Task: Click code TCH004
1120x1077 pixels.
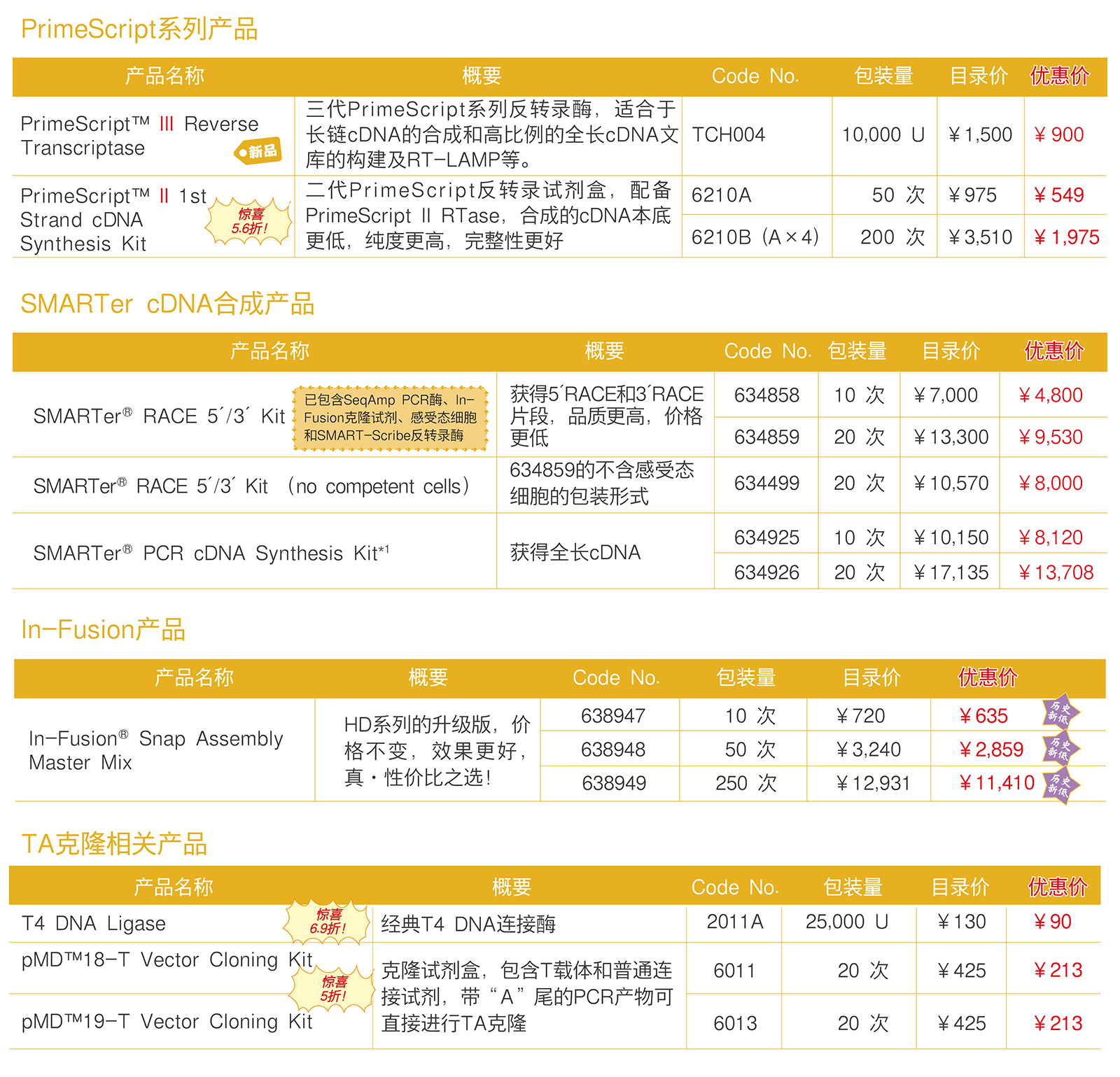Action: pyautogui.click(x=728, y=134)
